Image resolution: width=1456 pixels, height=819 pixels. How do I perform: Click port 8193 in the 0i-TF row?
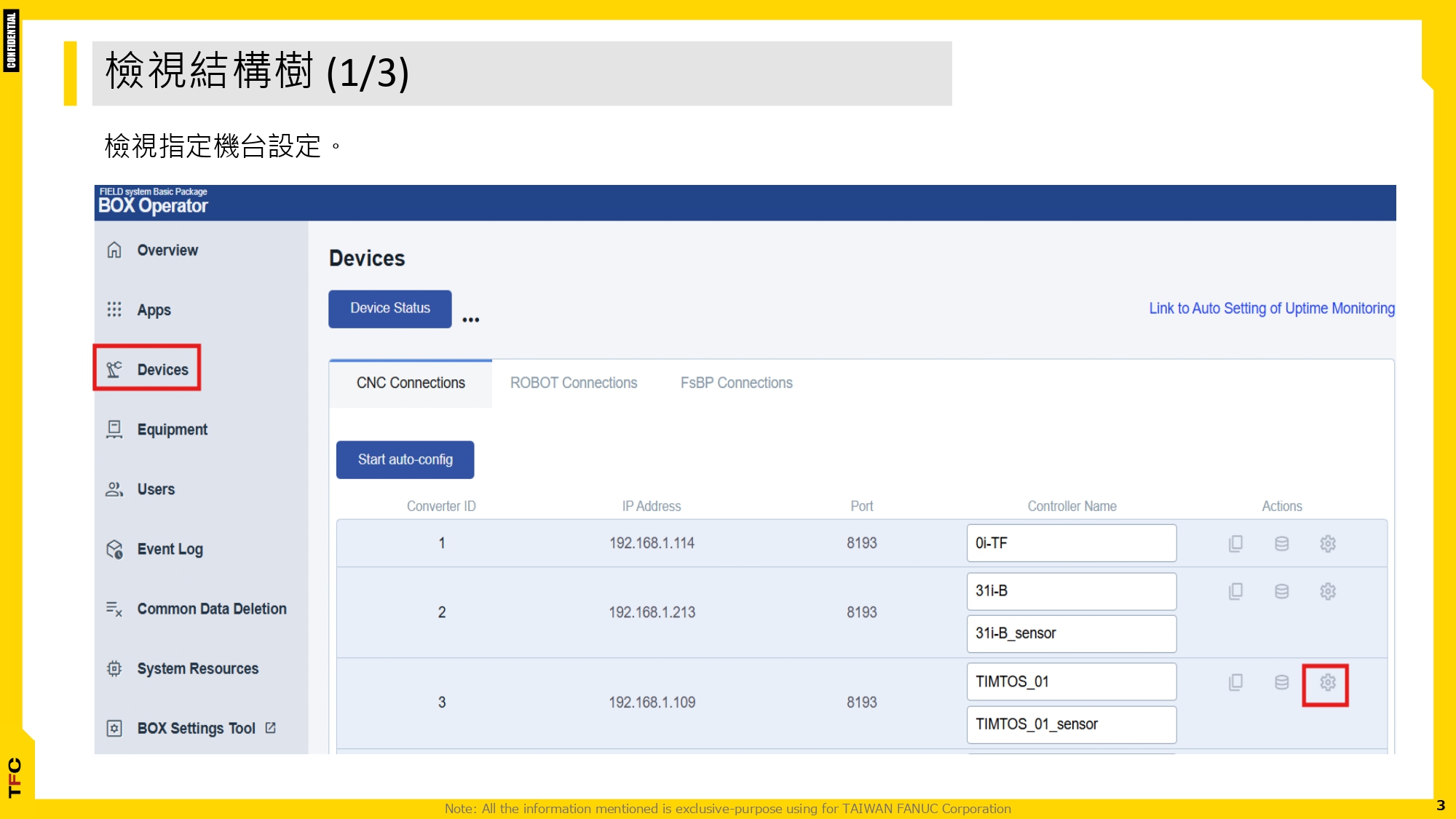pos(862,543)
